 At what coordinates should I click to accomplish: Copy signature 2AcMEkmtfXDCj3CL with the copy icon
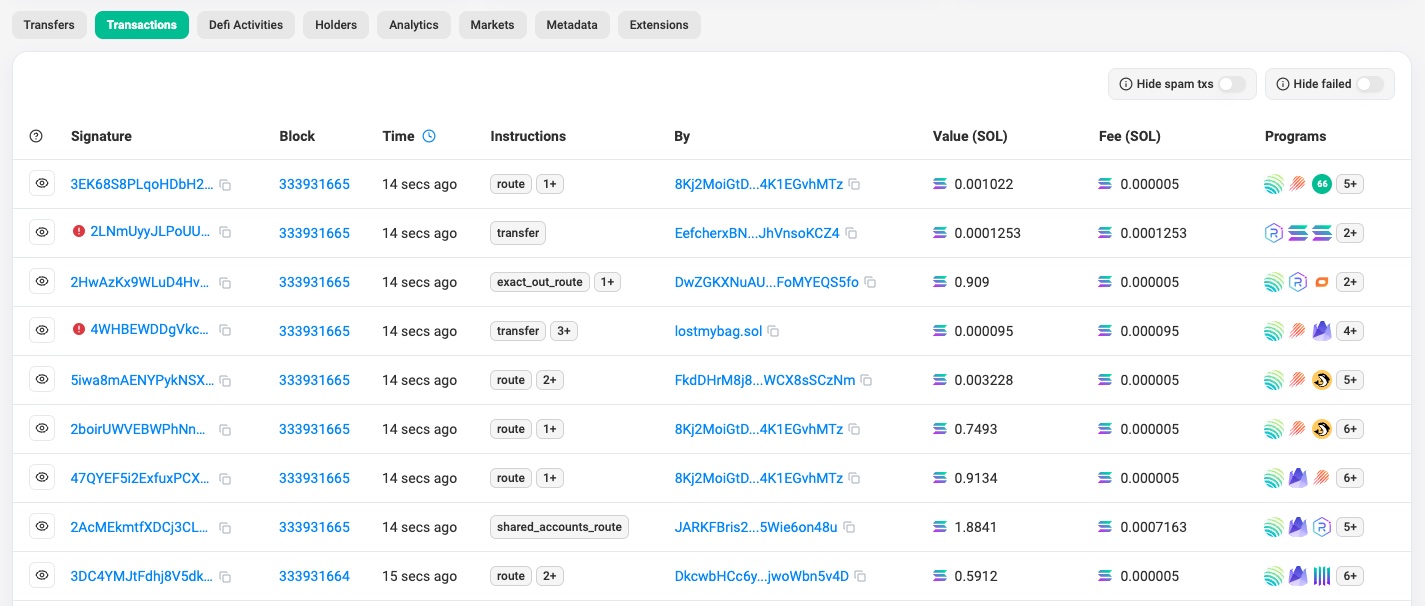click(x=225, y=528)
